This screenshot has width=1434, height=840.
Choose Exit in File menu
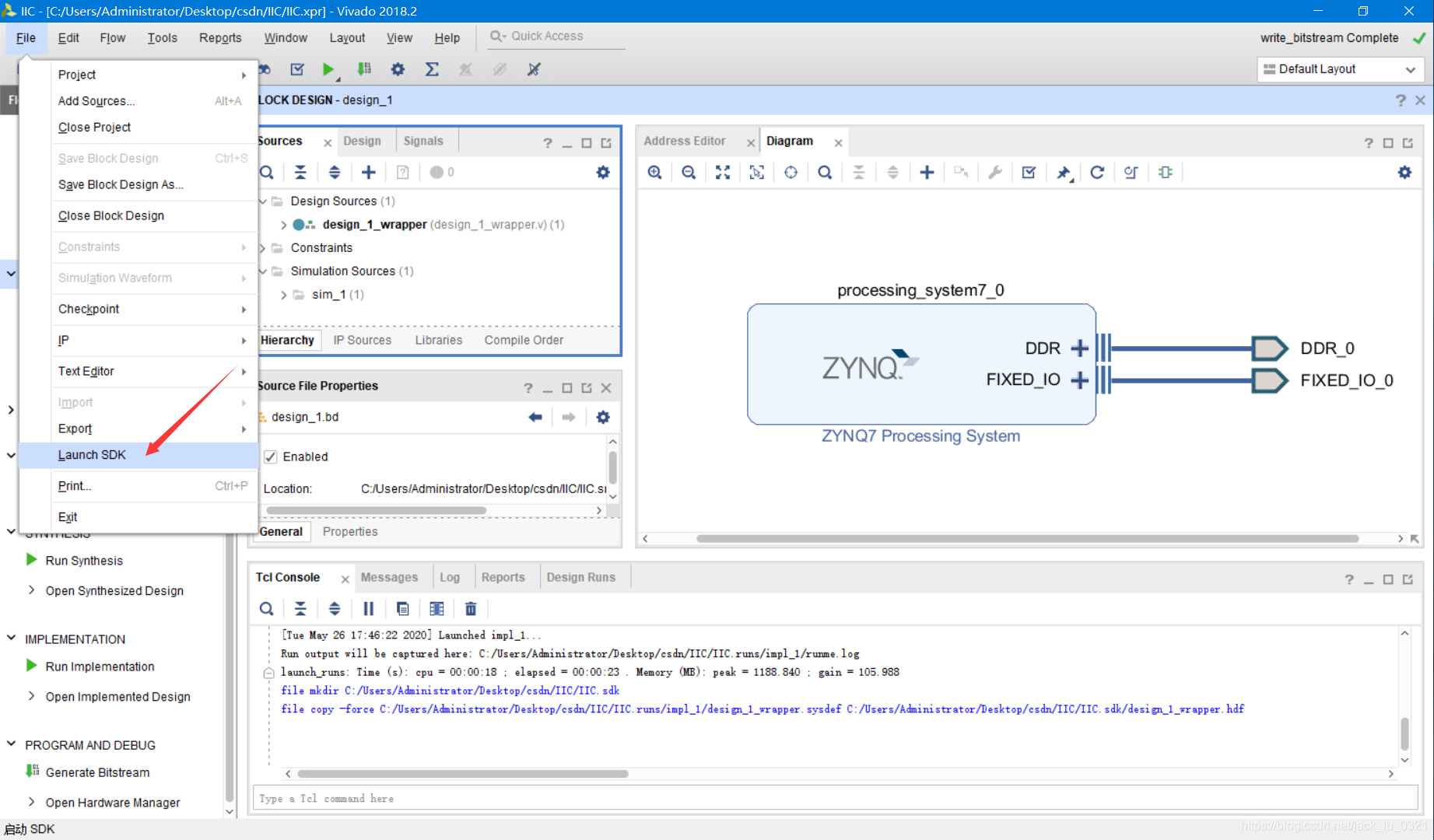pos(138,517)
